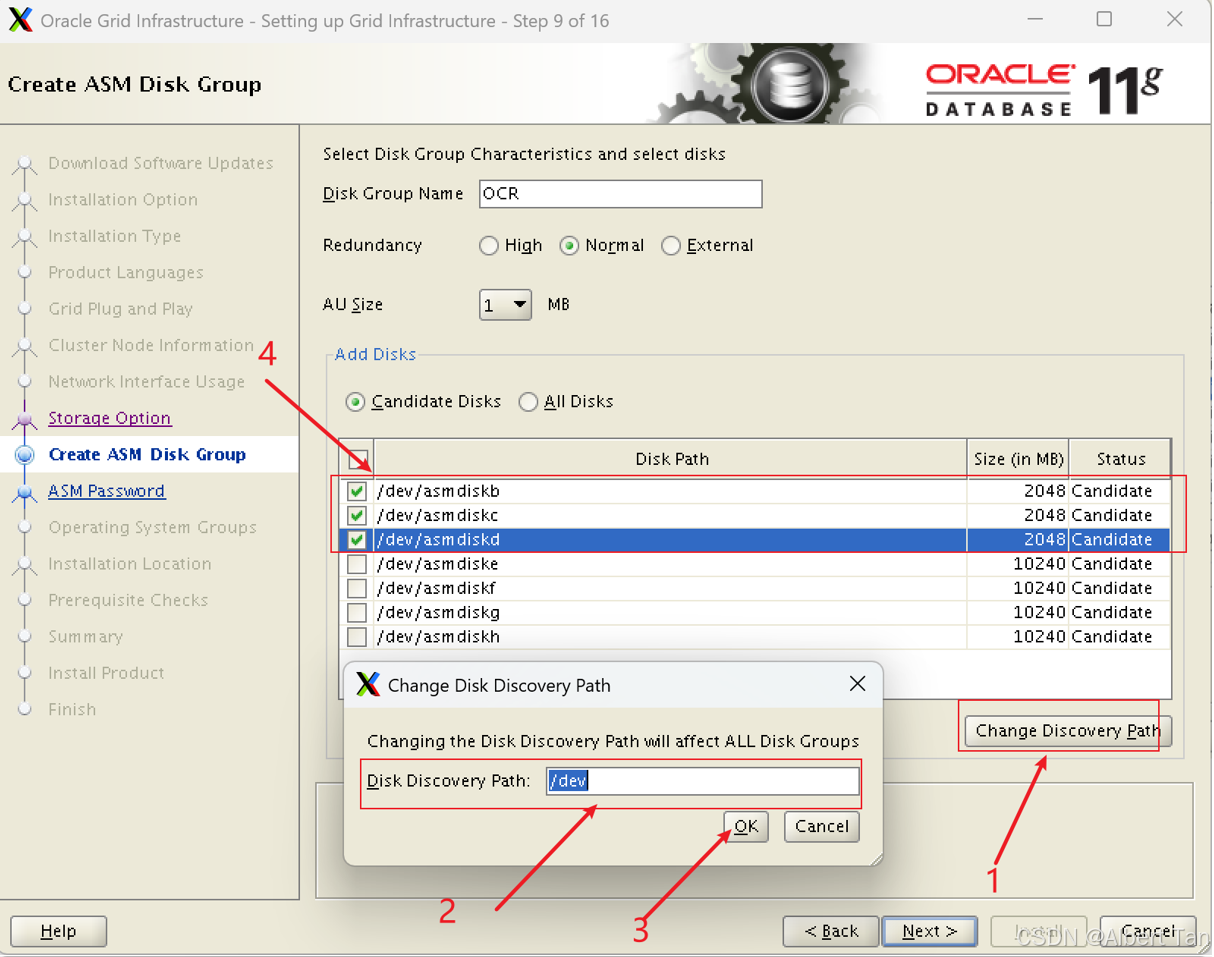Click Candidate status of /dev/asmdiskh

[1111, 636]
